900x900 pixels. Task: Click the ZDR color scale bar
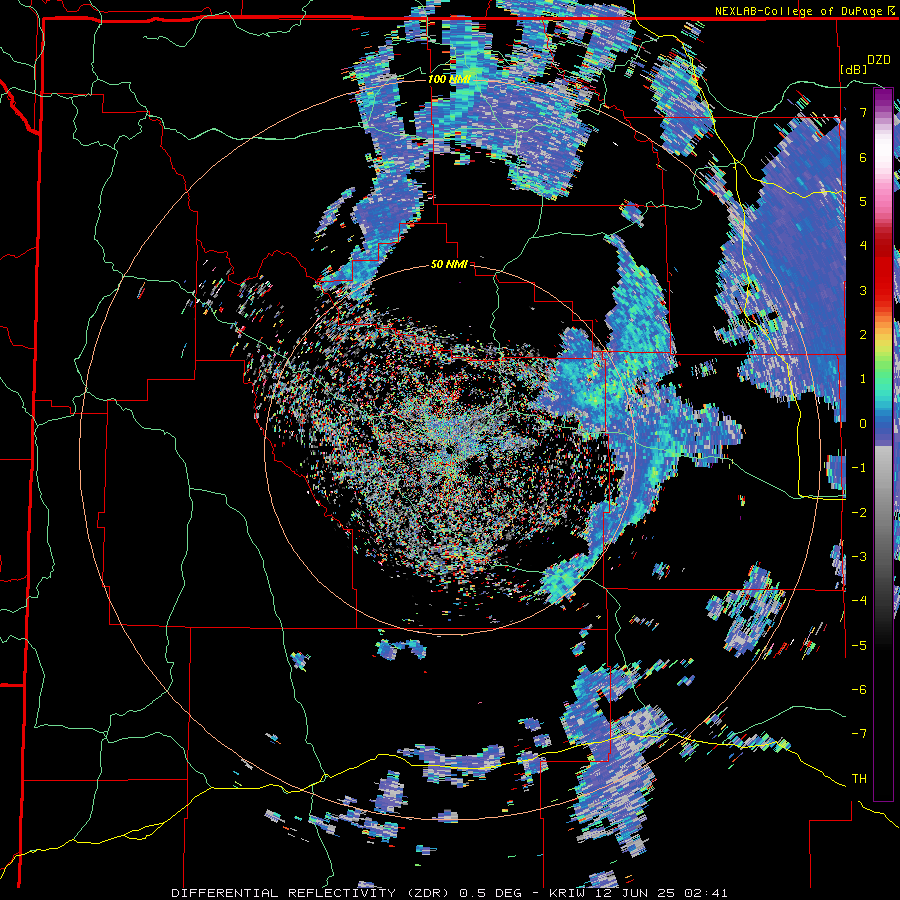883,445
